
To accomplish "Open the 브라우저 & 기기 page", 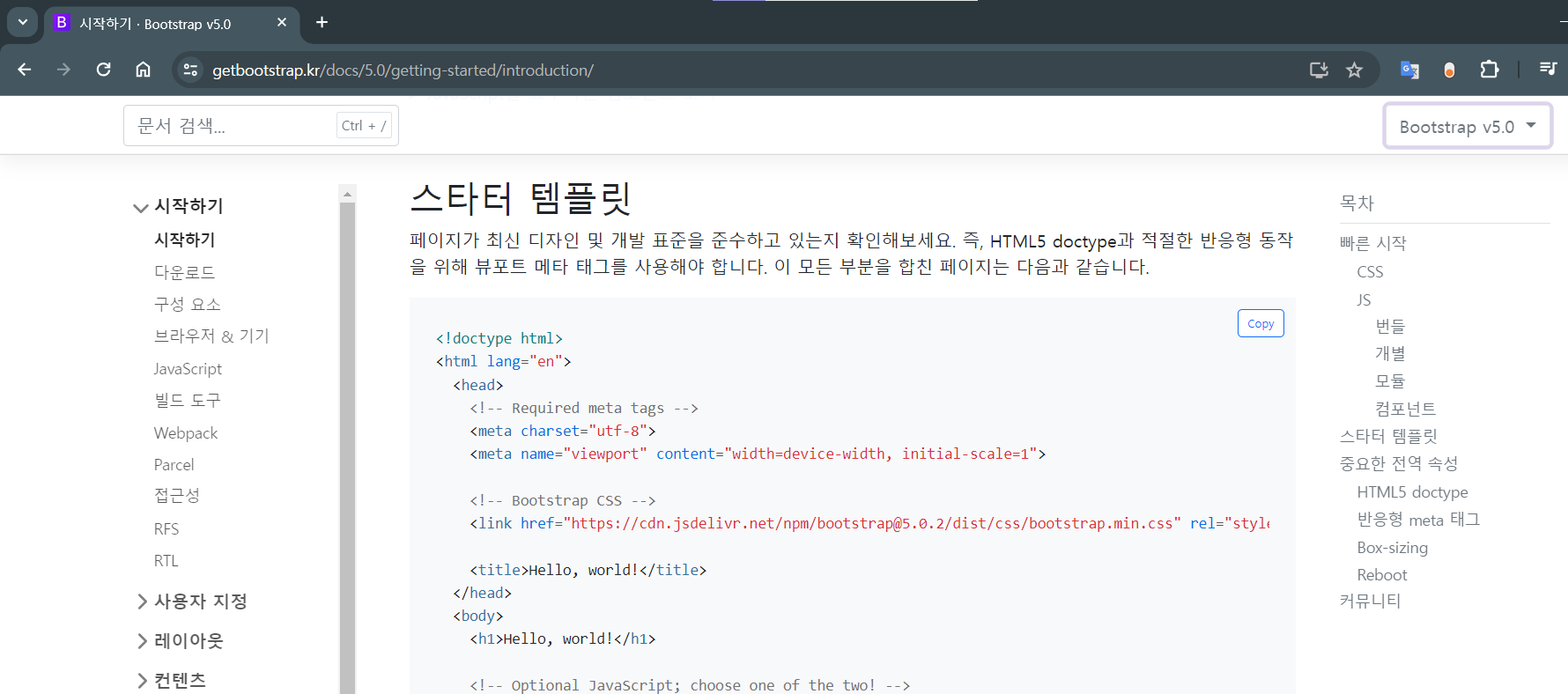I will click(x=211, y=336).
